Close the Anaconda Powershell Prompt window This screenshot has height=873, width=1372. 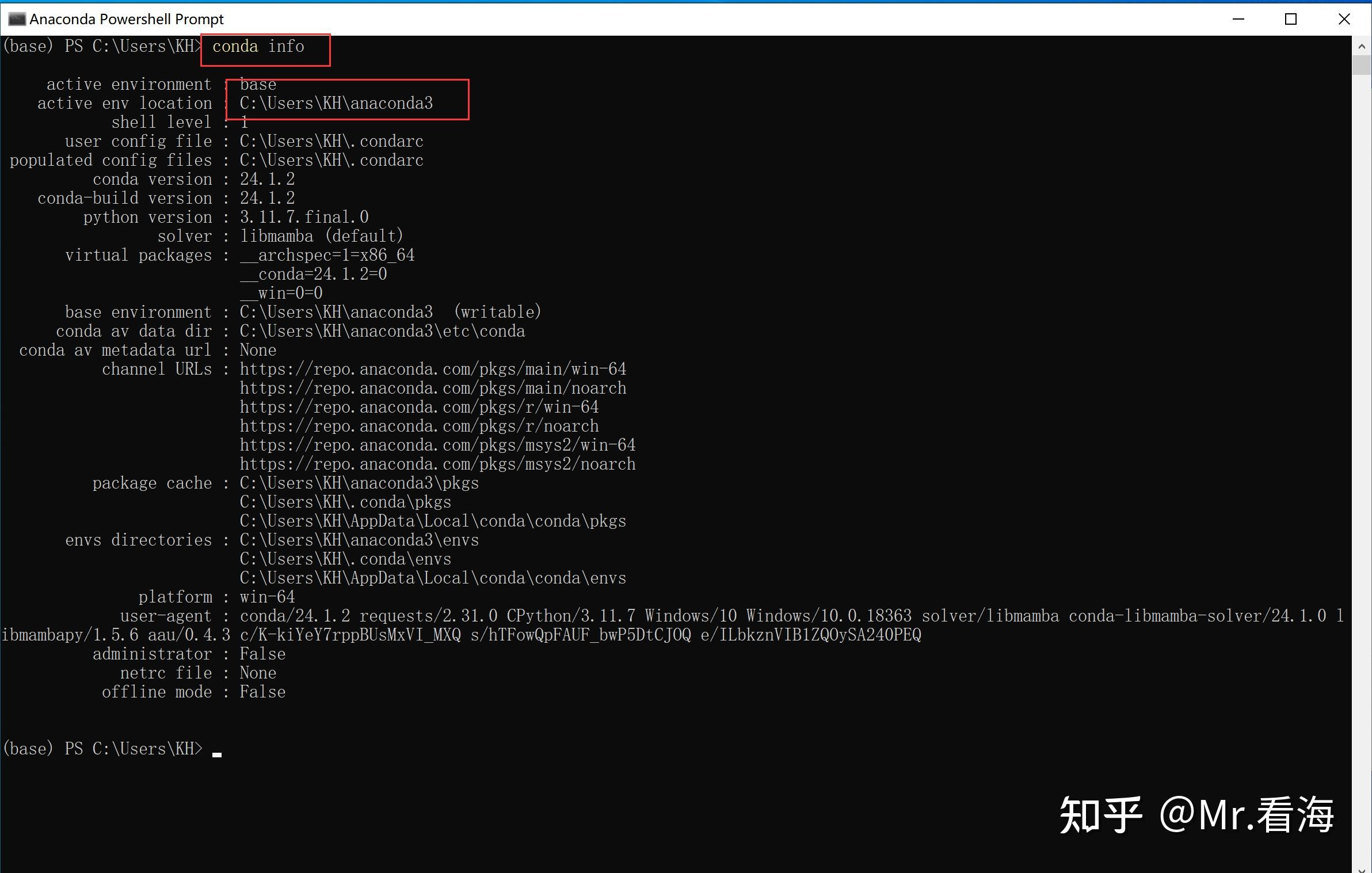[x=1344, y=19]
